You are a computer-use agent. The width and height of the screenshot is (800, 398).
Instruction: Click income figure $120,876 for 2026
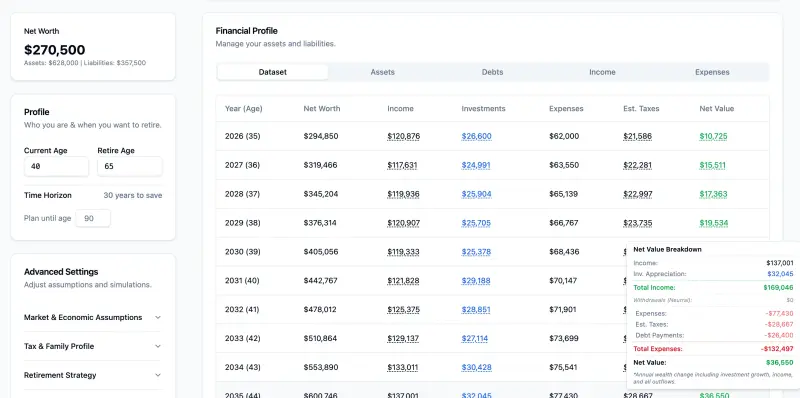[404, 136]
